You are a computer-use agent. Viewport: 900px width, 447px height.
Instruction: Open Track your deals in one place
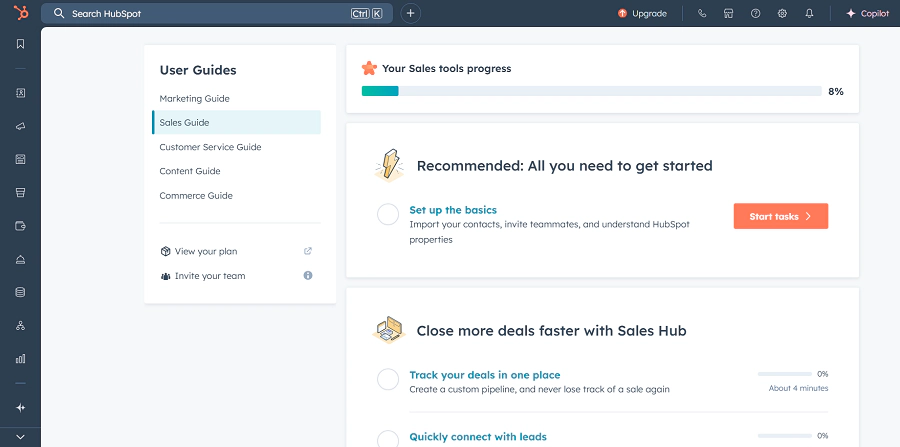[484, 375]
